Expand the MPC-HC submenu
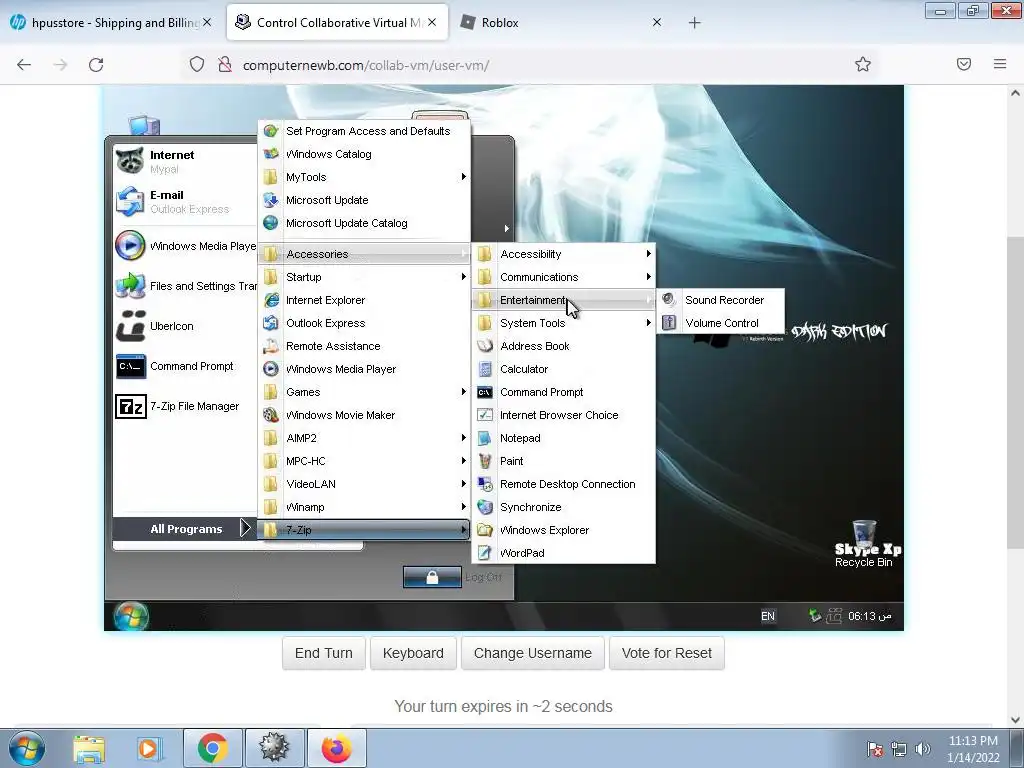This screenshot has width=1024, height=768. [x=364, y=460]
